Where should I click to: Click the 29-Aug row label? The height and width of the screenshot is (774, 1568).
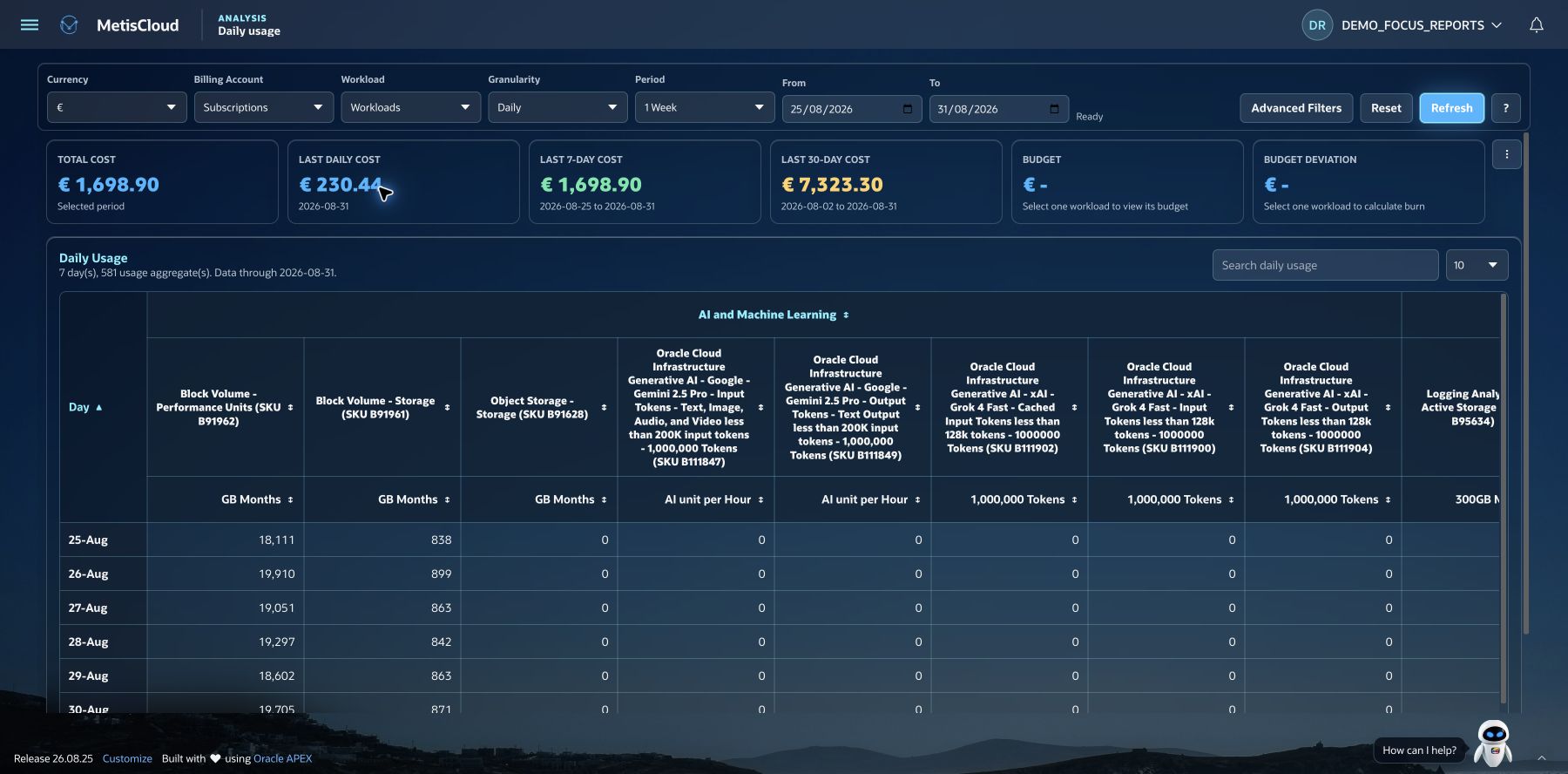click(88, 676)
